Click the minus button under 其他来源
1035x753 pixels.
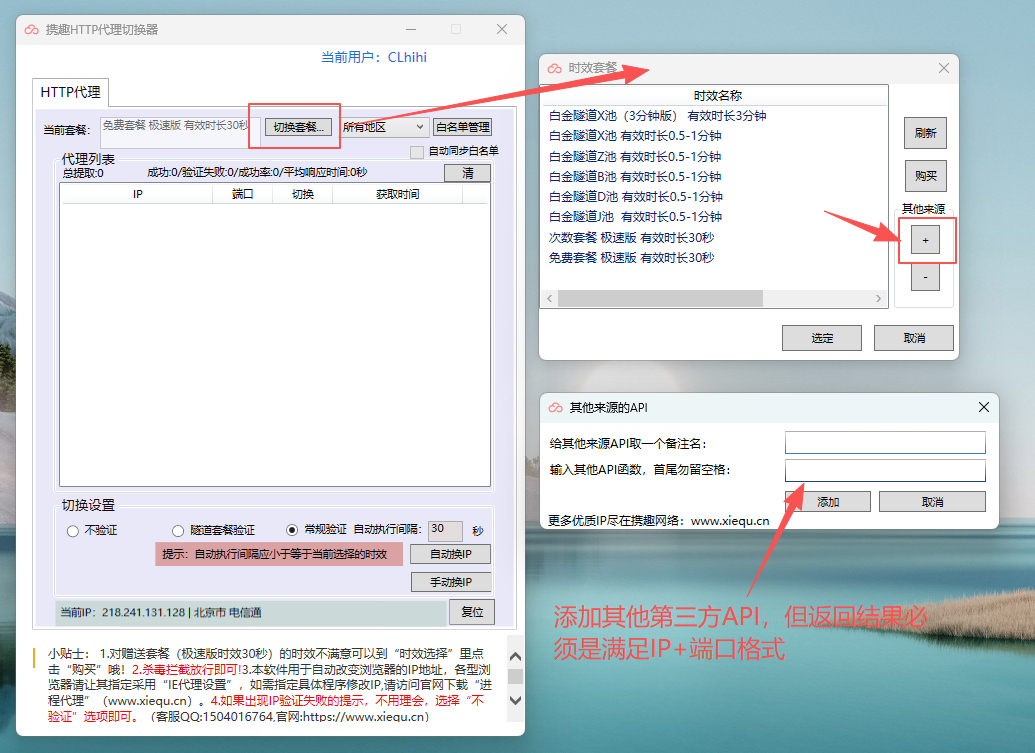925,277
